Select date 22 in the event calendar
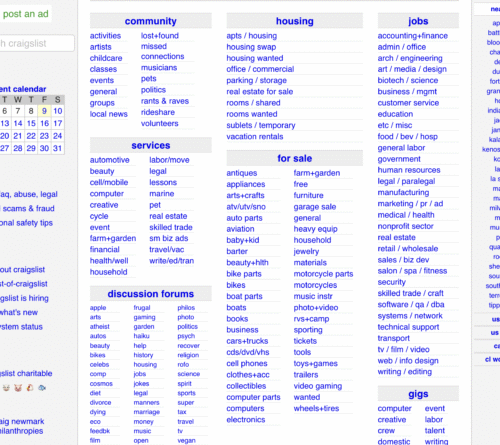The image size is (500, 445). [x=31, y=136]
